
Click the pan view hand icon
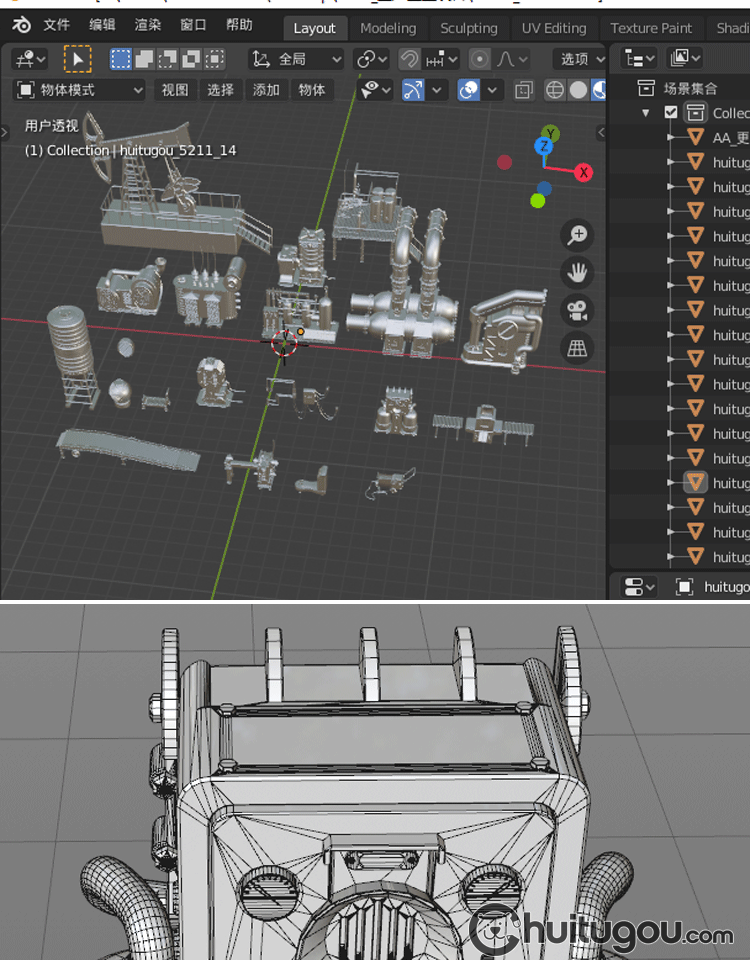coord(577,272)
